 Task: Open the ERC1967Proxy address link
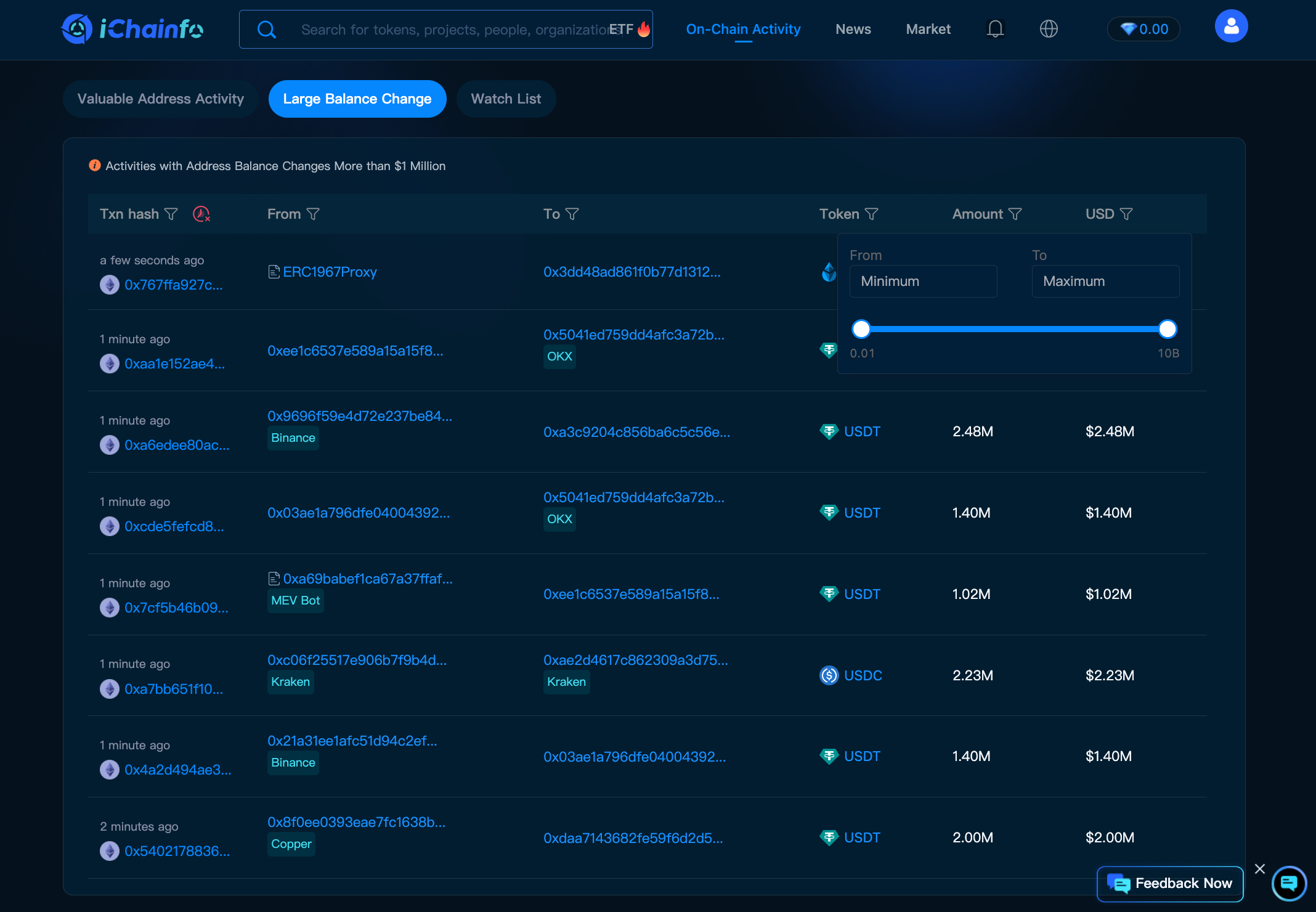330,272
